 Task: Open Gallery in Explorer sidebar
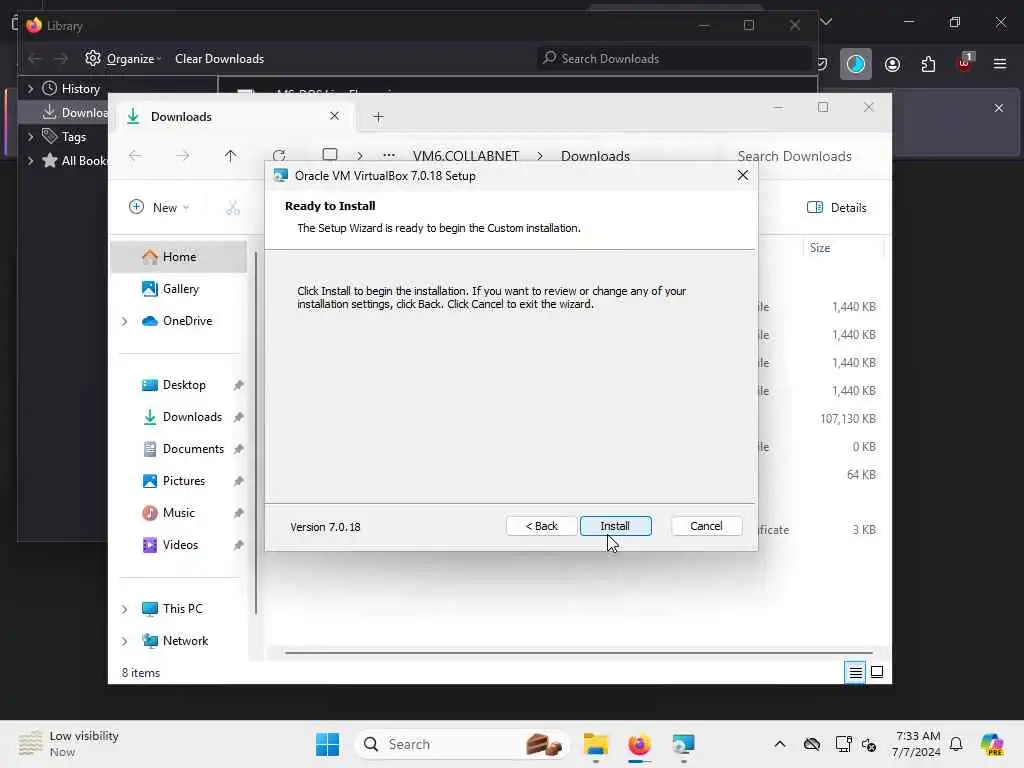[x=180, y=289]
